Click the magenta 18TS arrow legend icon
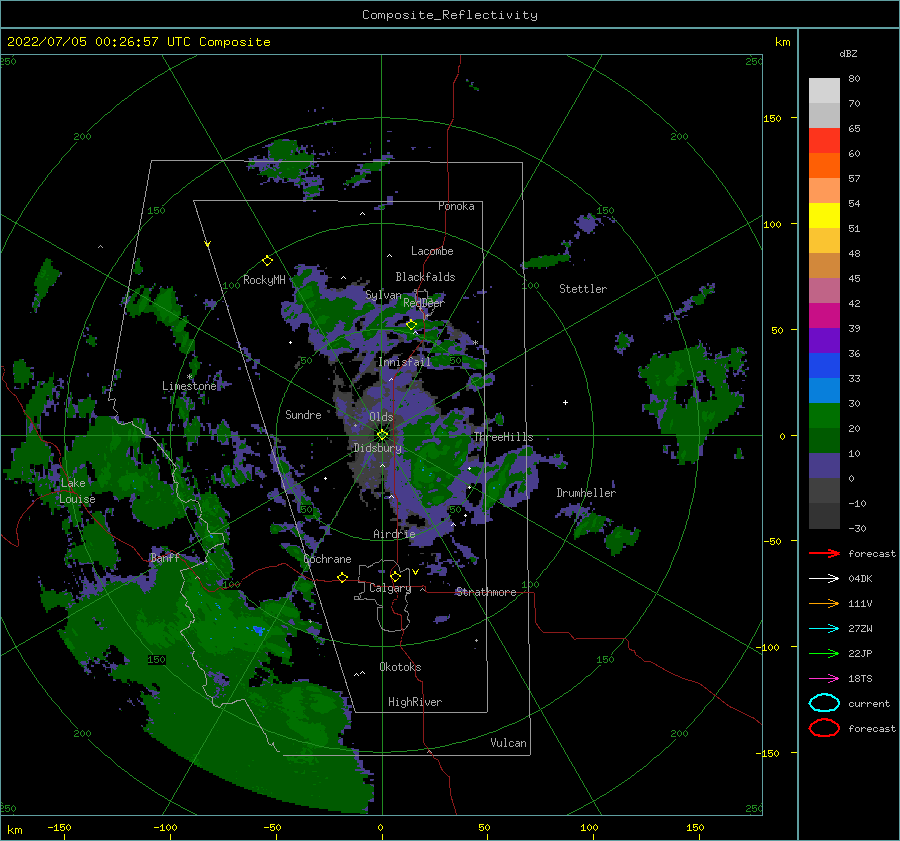This screenshot has height=841, width=900. pos(824,679)
